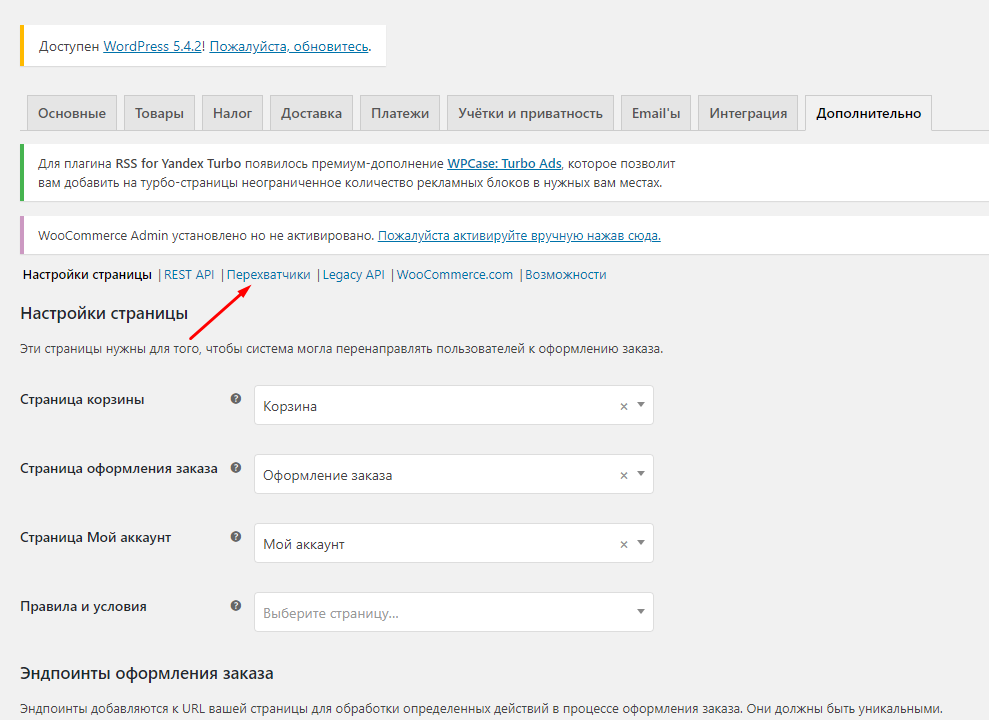Image resolution: width=989 pixels, height=720 pixels.
Task: Click help icon for Страница Мой аккаунт
Action: [x=236, y=536]
